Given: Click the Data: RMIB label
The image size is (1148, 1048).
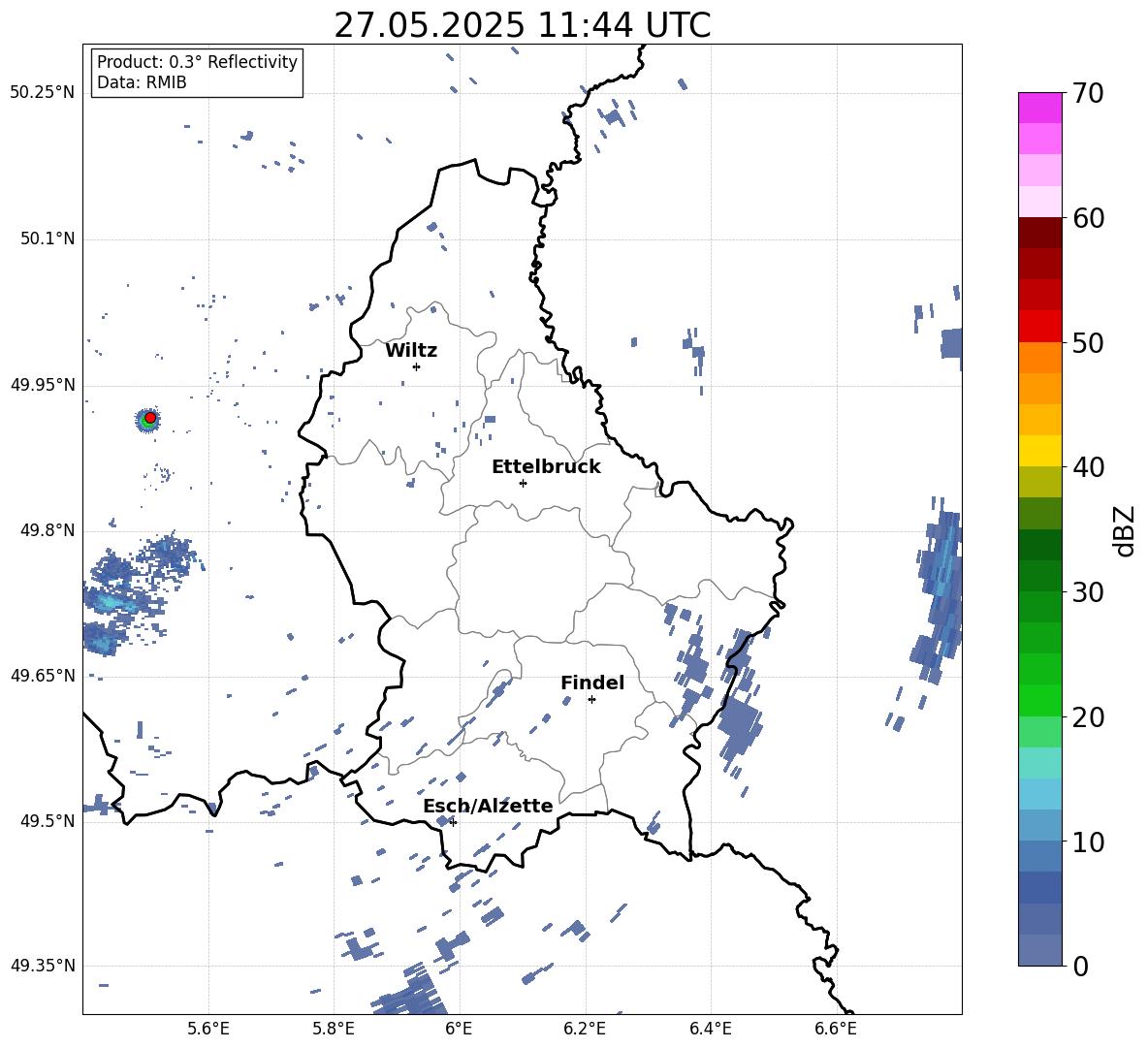Looking at the screenshot, I should click(142, 82).
